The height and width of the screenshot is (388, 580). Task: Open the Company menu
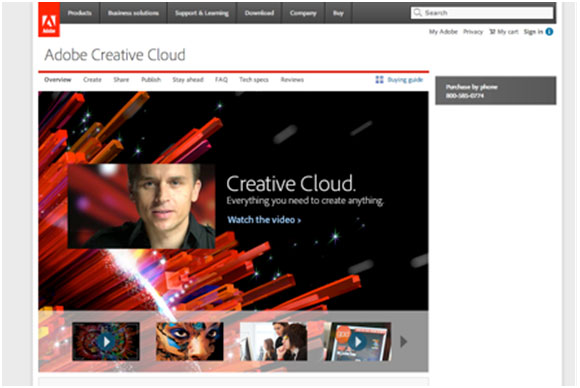coord(303,13)
